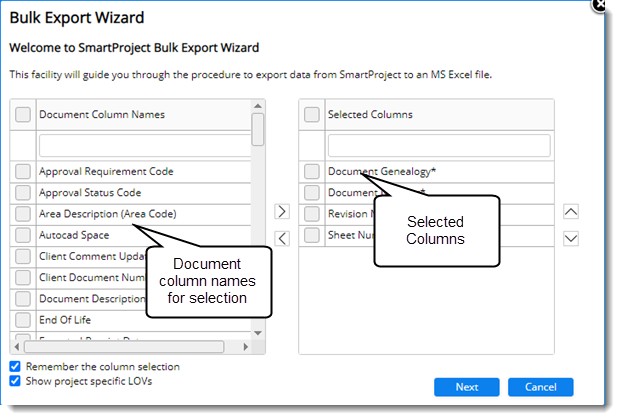The image size is (620, 420).
Task: Check the Selected Columns header checkbox
Action: click(312, 115)
